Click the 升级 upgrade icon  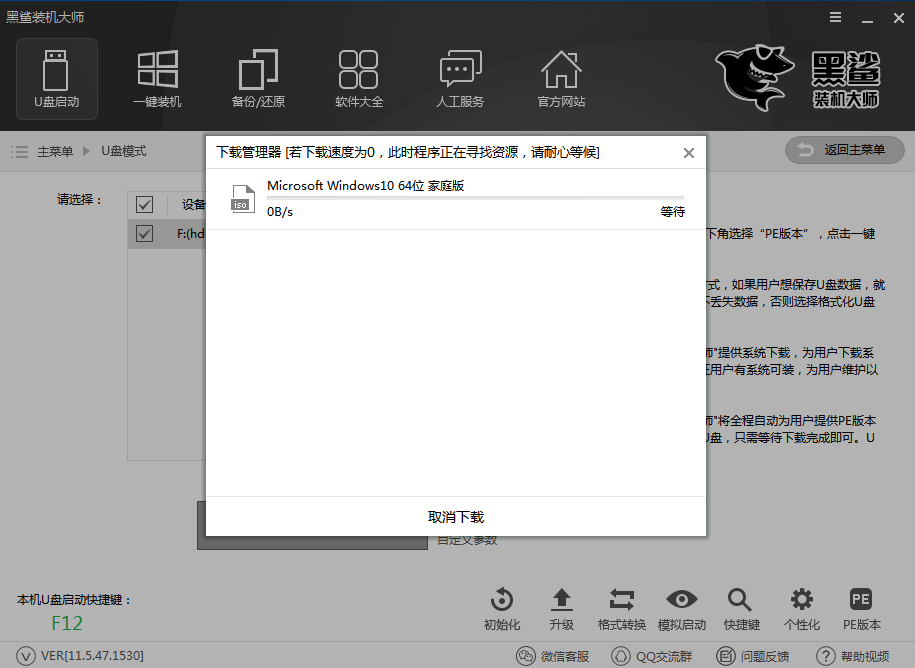562,608
